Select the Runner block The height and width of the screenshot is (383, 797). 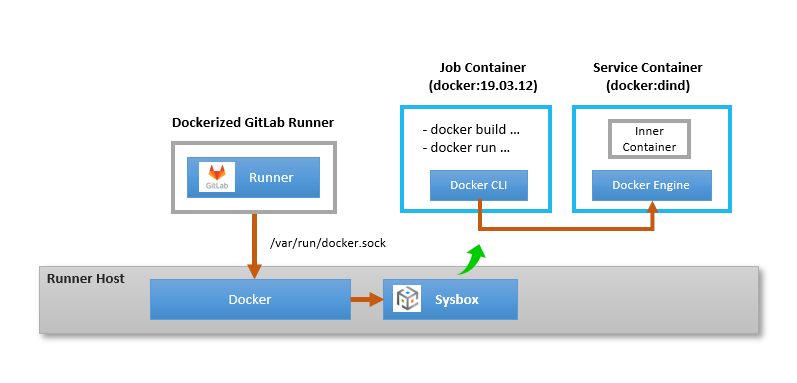(253, 177)
